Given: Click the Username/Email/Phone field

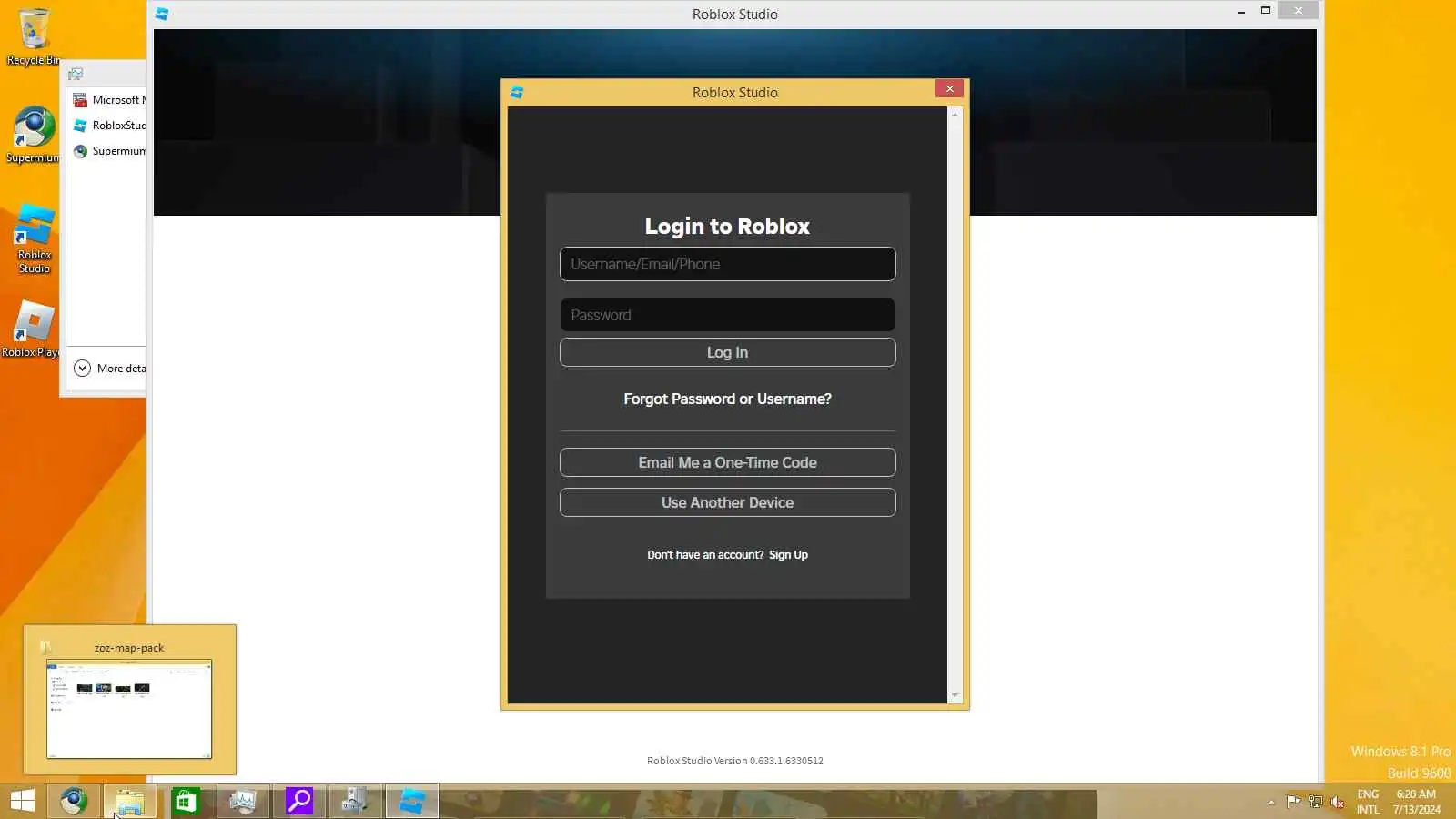Looking at the screenshot, I should pos(727,264).
